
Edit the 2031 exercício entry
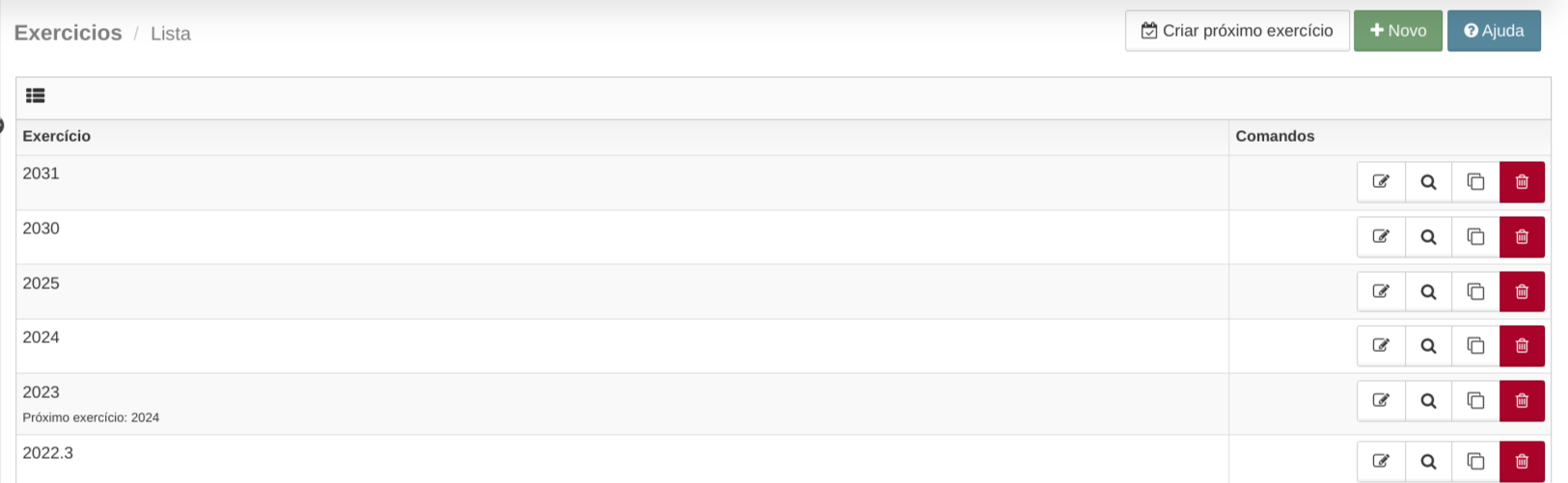1381,182
